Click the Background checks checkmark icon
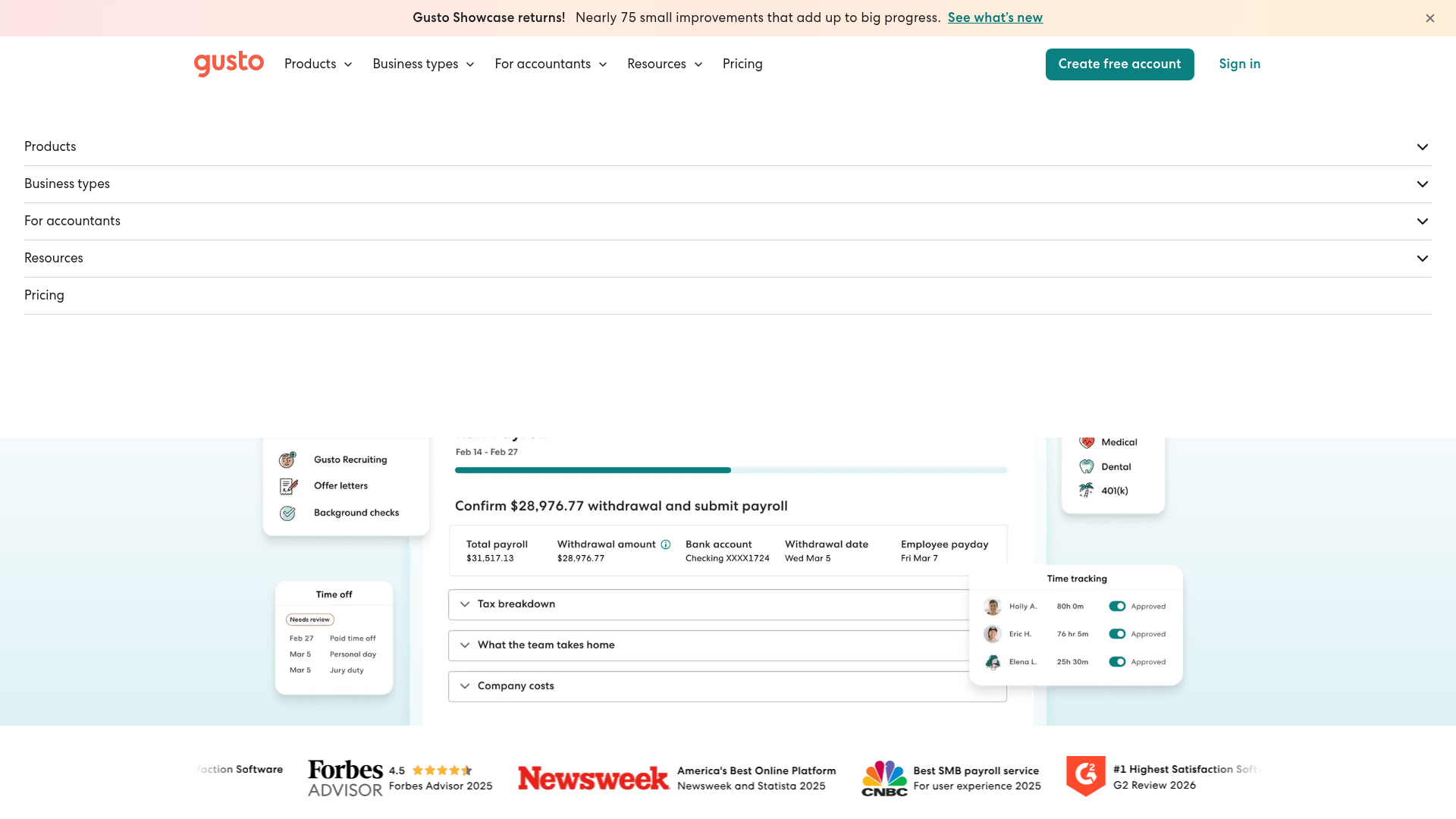 point(287,513)
